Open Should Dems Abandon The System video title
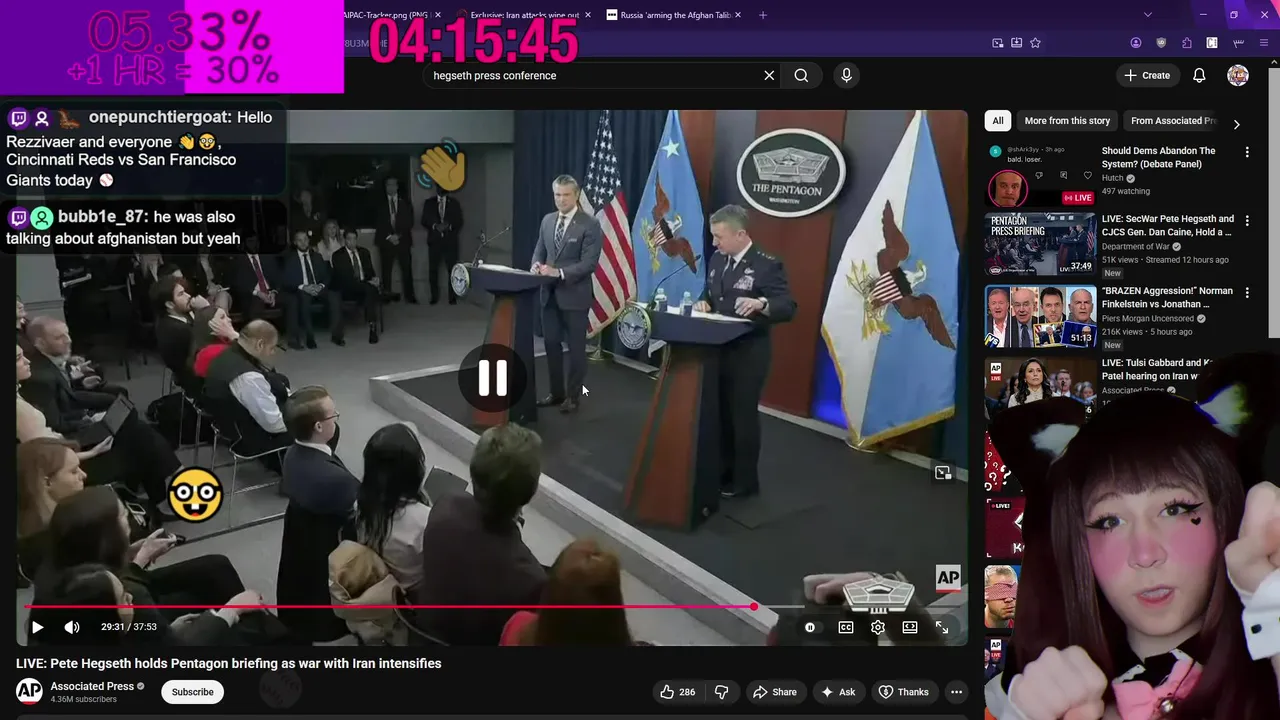The image size is (1280, 720). point(1158,157)
